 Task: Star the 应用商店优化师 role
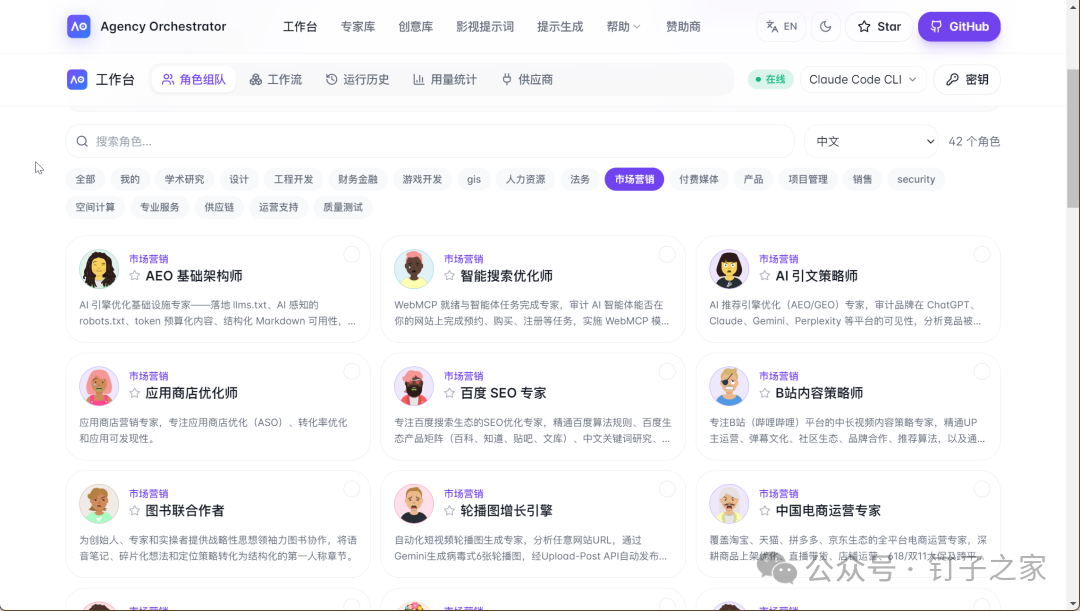(x=134, y=393)
